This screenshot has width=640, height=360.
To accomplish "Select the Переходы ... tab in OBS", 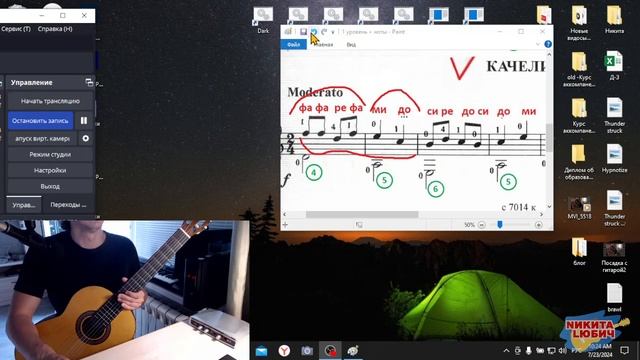I will point(68,205).
